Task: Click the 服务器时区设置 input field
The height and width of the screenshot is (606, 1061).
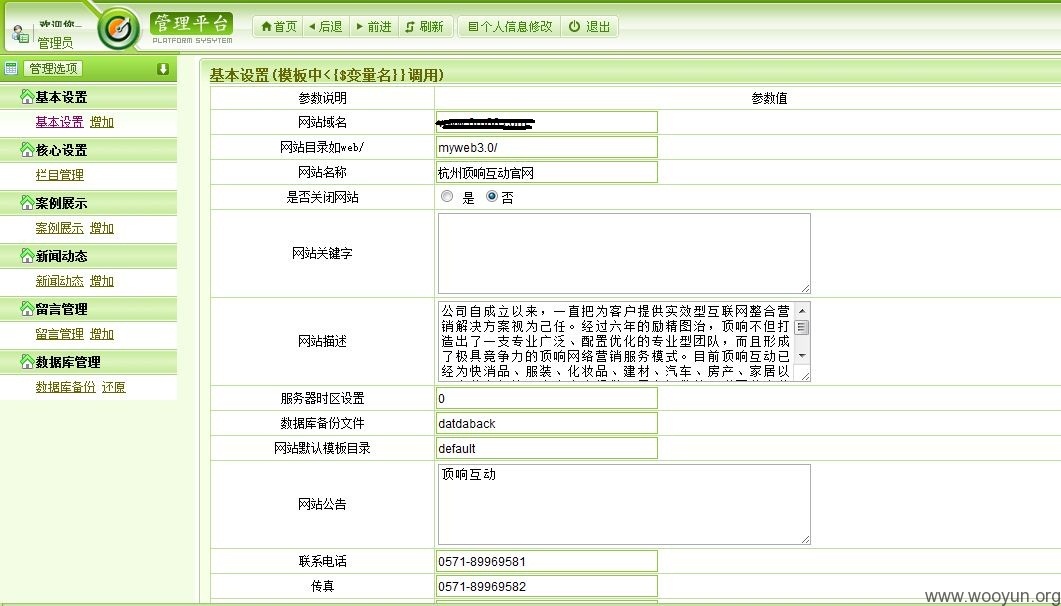Action: (x=547, y=398)
